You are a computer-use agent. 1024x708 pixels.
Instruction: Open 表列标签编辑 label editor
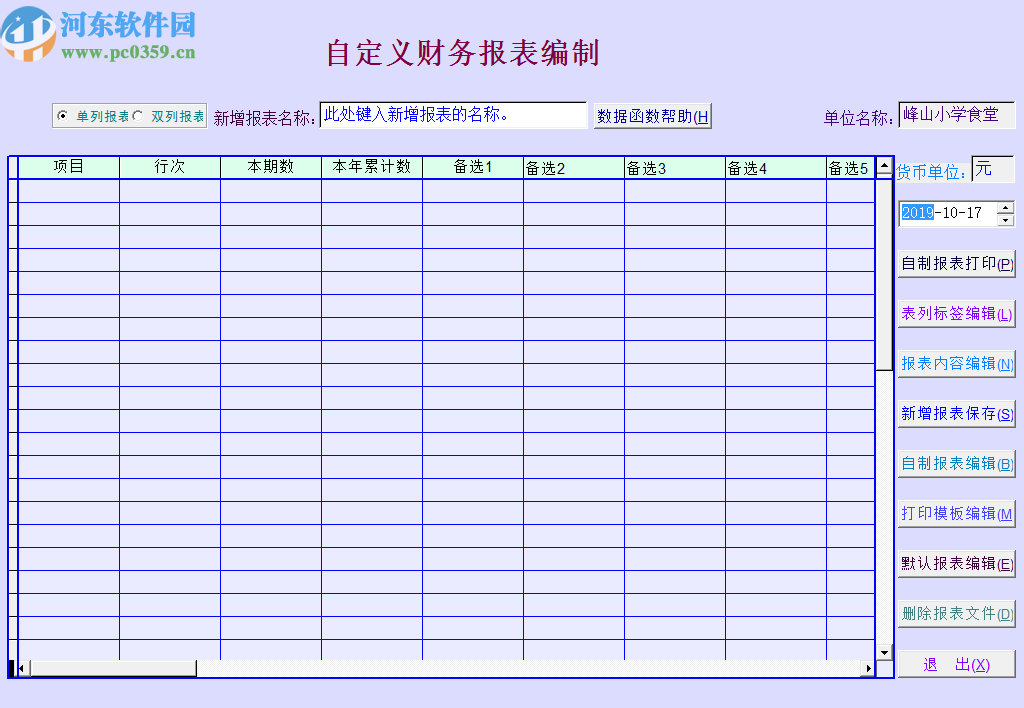pyautogui.click(x=956, y=313)
